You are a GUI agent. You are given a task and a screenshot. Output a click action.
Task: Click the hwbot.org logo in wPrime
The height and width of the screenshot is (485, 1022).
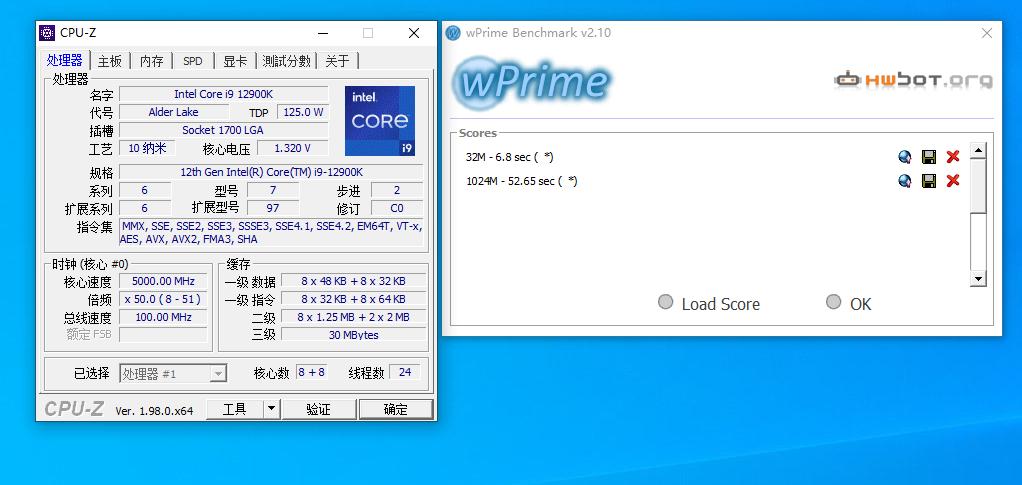tap(912, 80)
